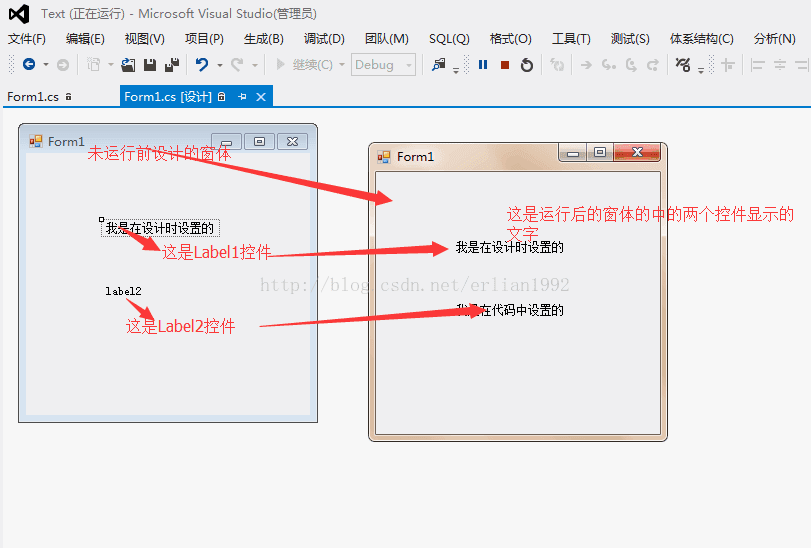Image resolution: width=811 pixels, height=548 pixels.
Task: Click the Align Lefts icon
Action: (x=758, y=65)
